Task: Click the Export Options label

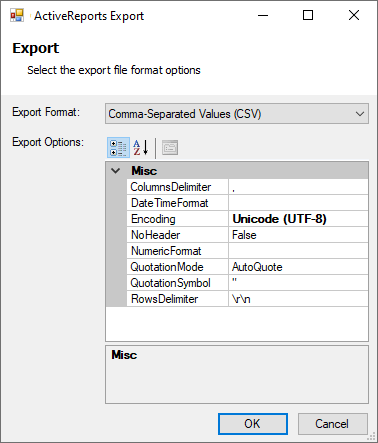Action: 48,142
